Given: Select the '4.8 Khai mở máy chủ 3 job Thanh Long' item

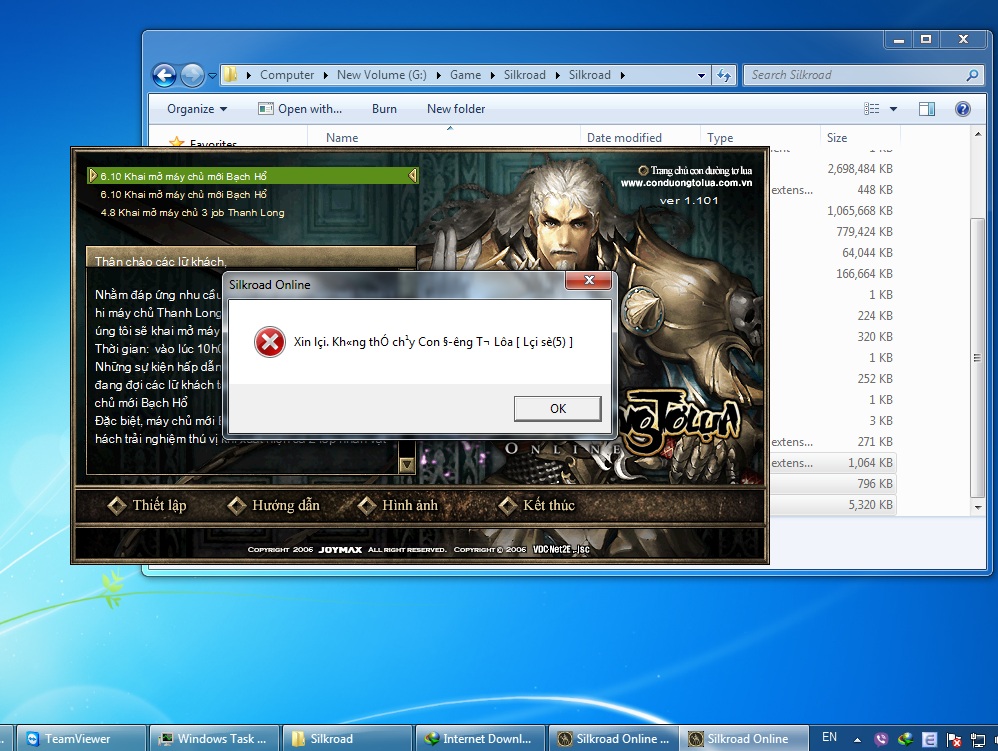Looking at the screenshot, I should (x=192, y=213).
